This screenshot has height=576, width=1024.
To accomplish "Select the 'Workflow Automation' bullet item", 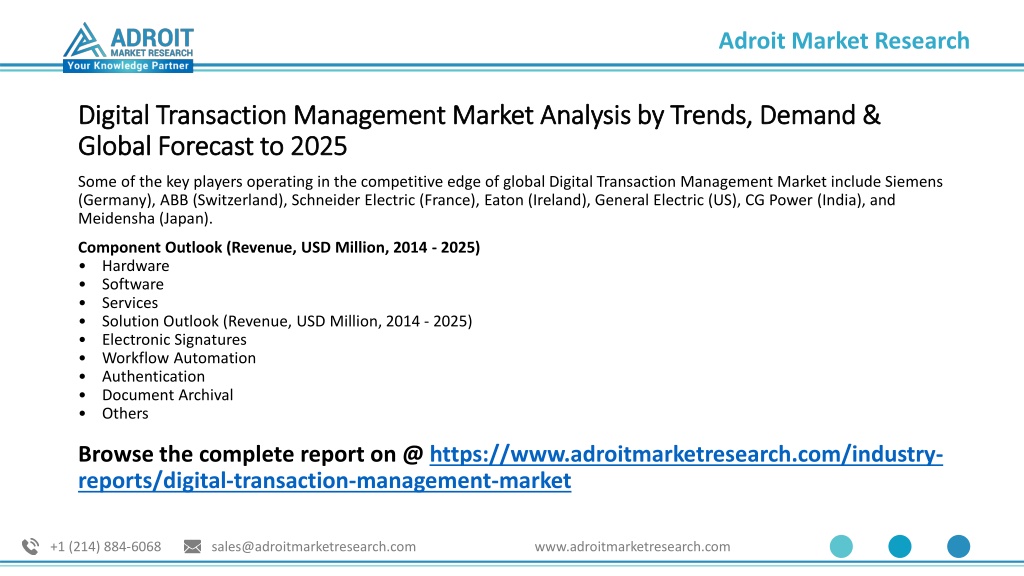I will [178, 358].
